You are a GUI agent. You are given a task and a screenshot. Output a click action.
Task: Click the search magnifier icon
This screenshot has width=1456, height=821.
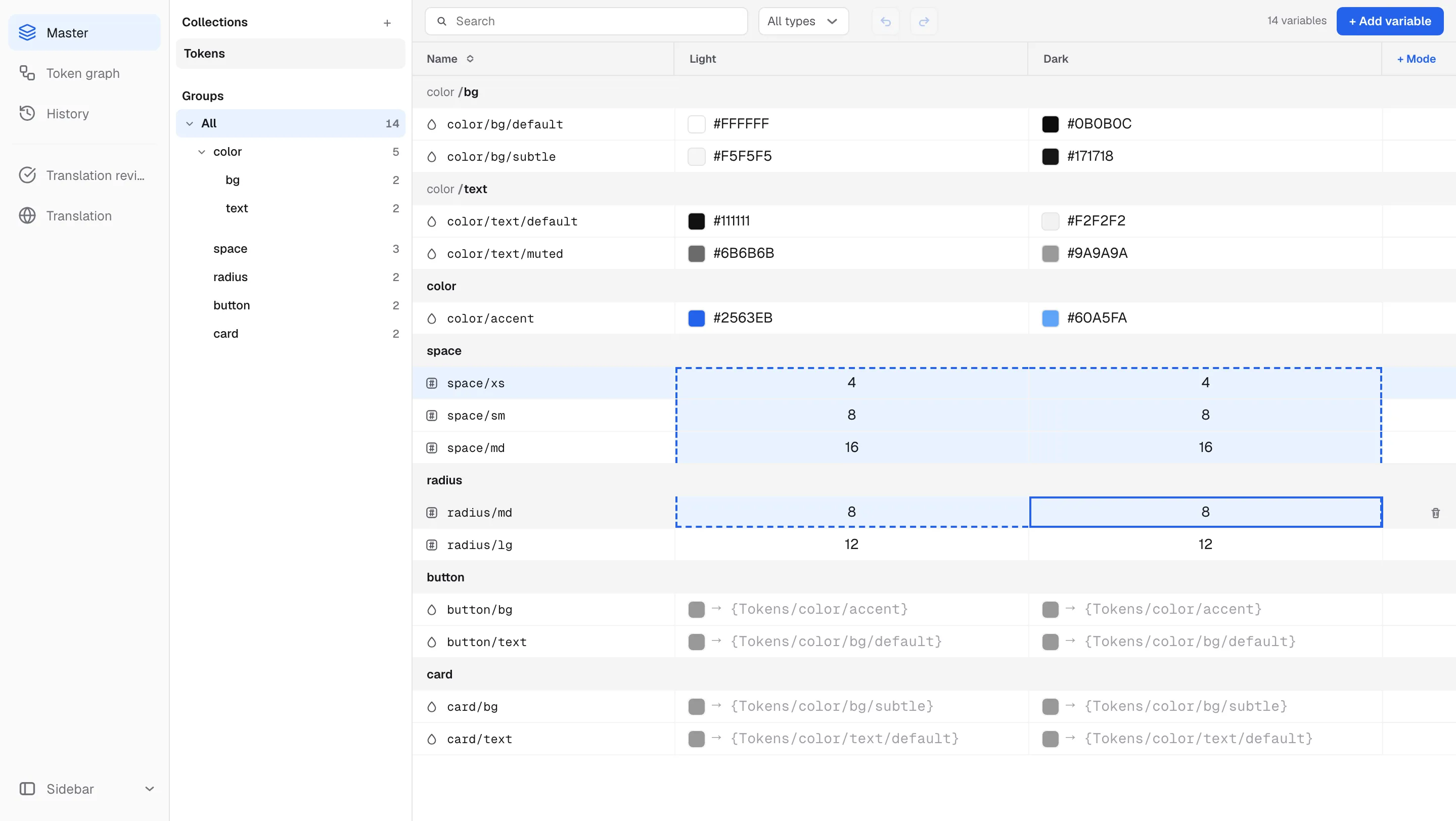click(x=442, y=21)
